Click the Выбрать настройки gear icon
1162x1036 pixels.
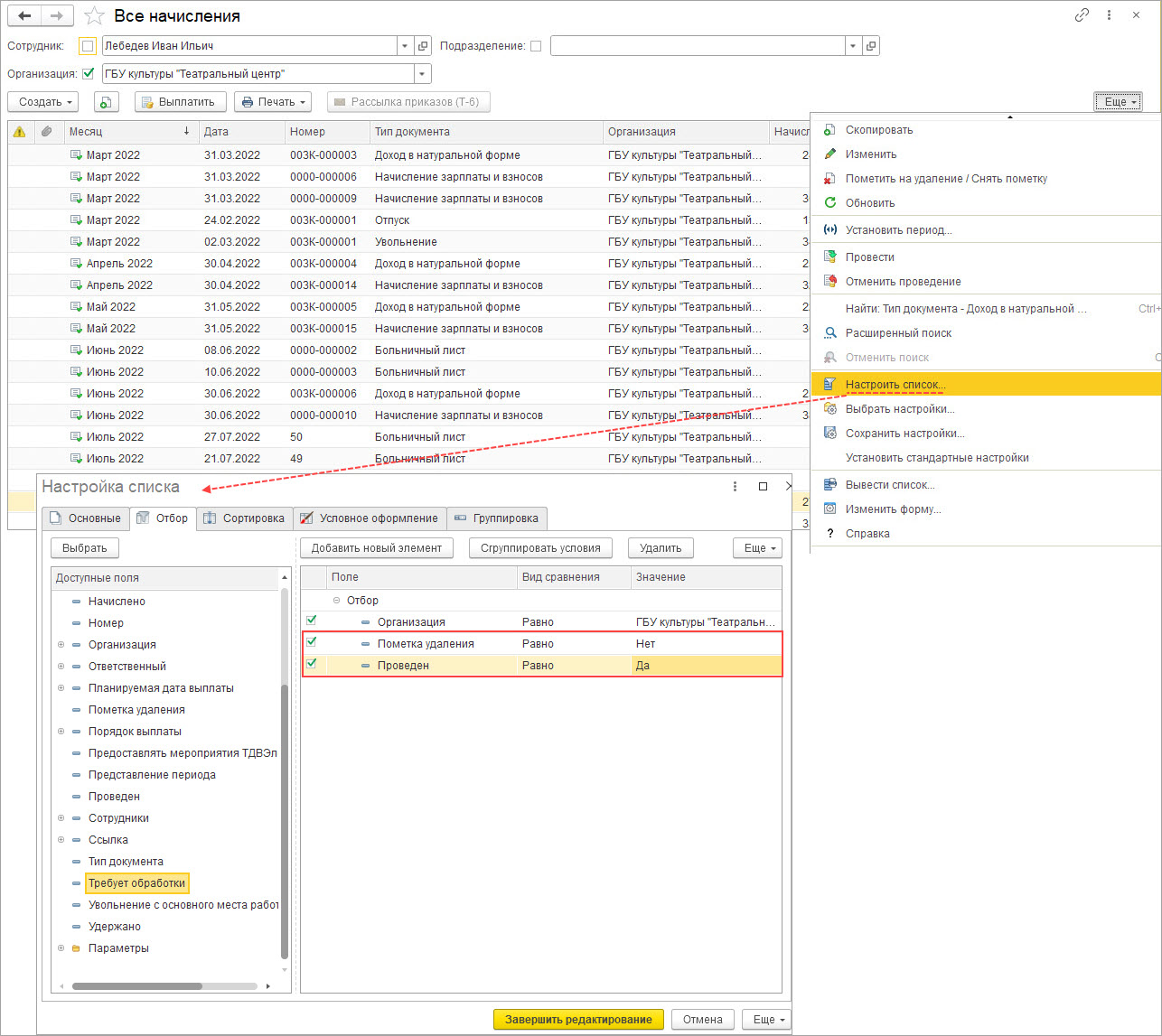tap(829, 409)
